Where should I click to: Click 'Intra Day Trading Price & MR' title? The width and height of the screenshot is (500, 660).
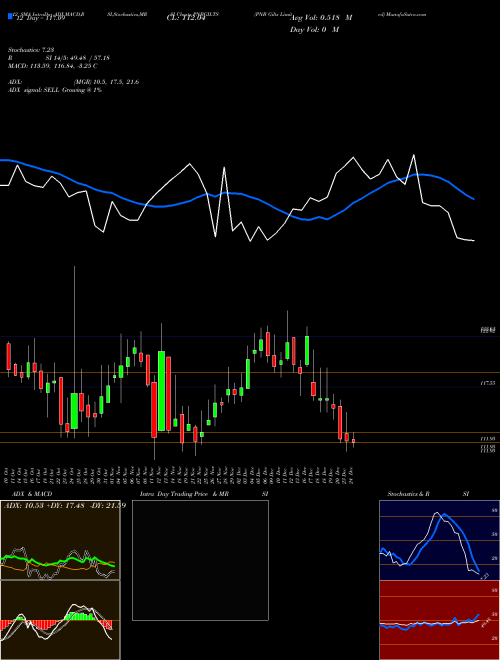click(x=184, y=494)
